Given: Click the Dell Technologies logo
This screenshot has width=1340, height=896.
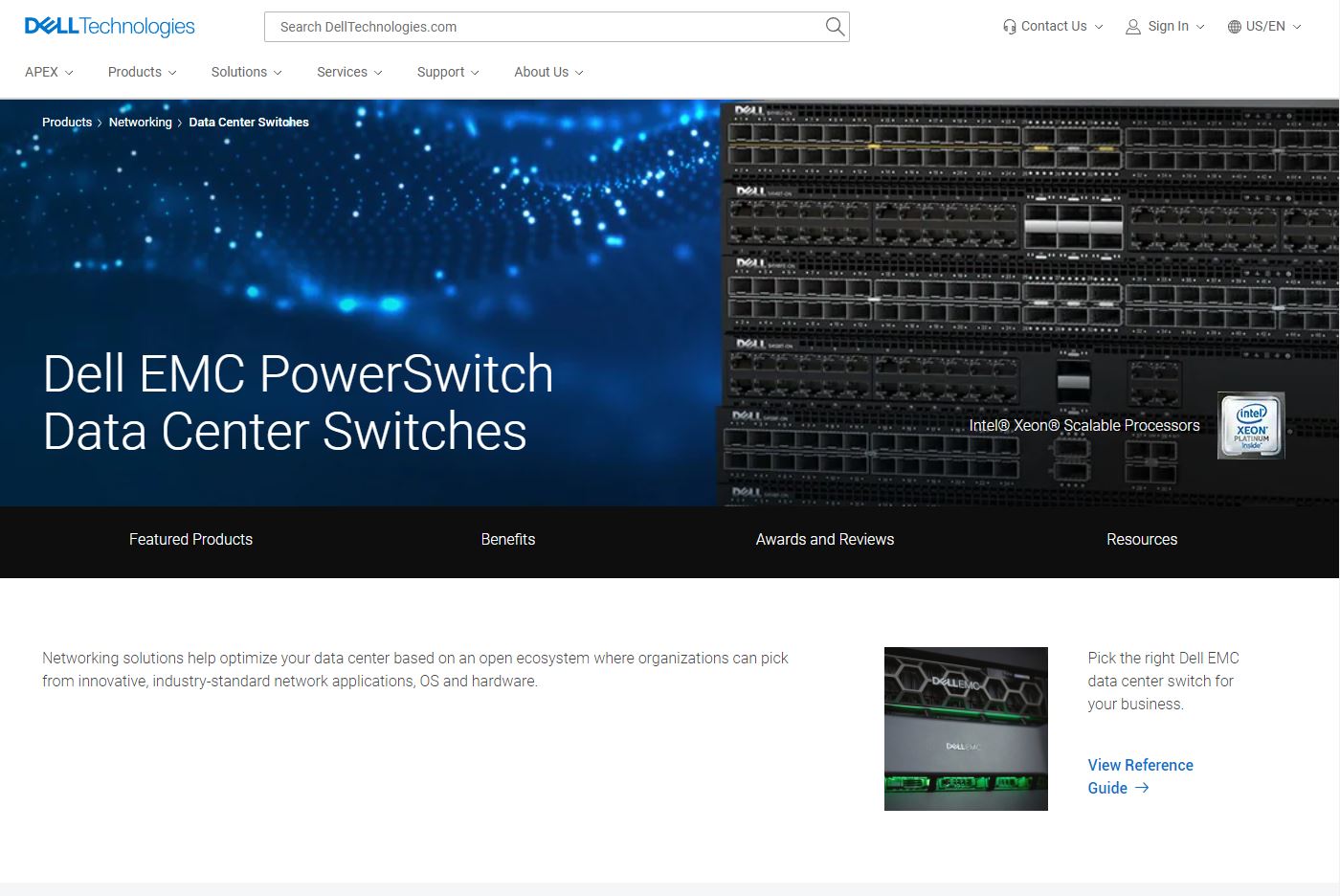Looking at the screenshot, I should tap(110, 27).
